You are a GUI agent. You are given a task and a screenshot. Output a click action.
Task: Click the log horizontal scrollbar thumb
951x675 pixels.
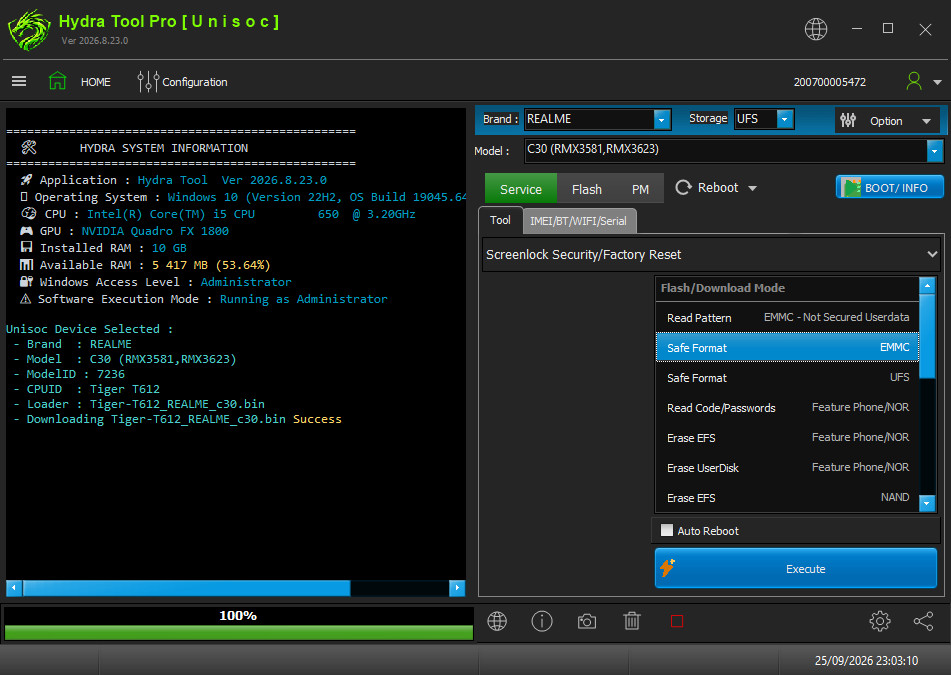[x=186, y=588]
